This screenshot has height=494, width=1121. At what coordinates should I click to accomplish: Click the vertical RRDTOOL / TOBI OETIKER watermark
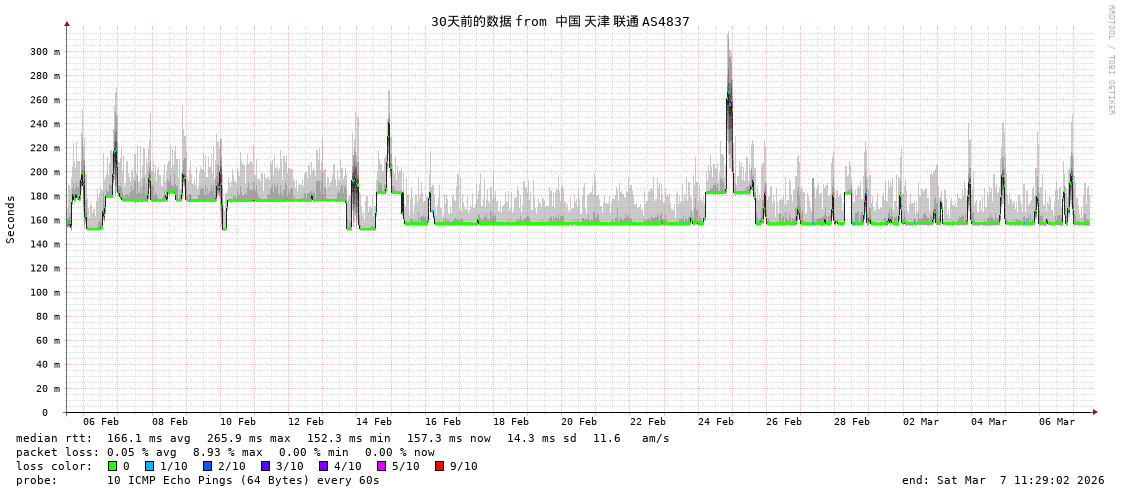click(x=1110, y=60)
